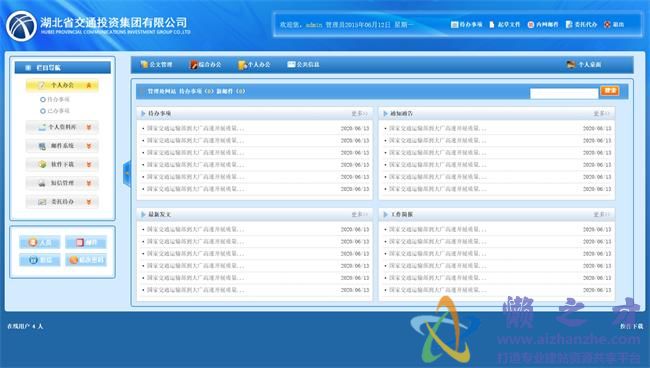Click the 委托代办 shortcut in header
Viewport: 650px width, 368px height.
pyautogui.click(x=581, y=24)
